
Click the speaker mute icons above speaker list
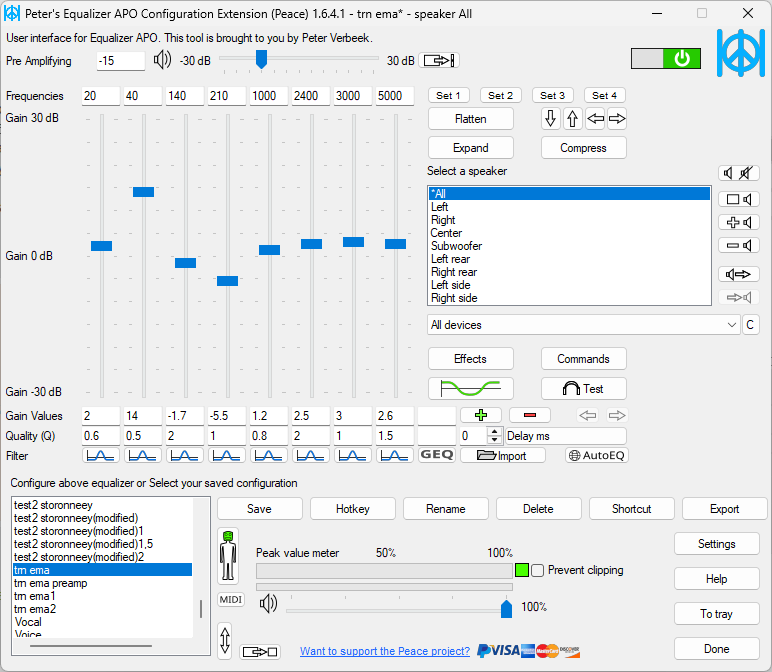[x=739, y=173]
